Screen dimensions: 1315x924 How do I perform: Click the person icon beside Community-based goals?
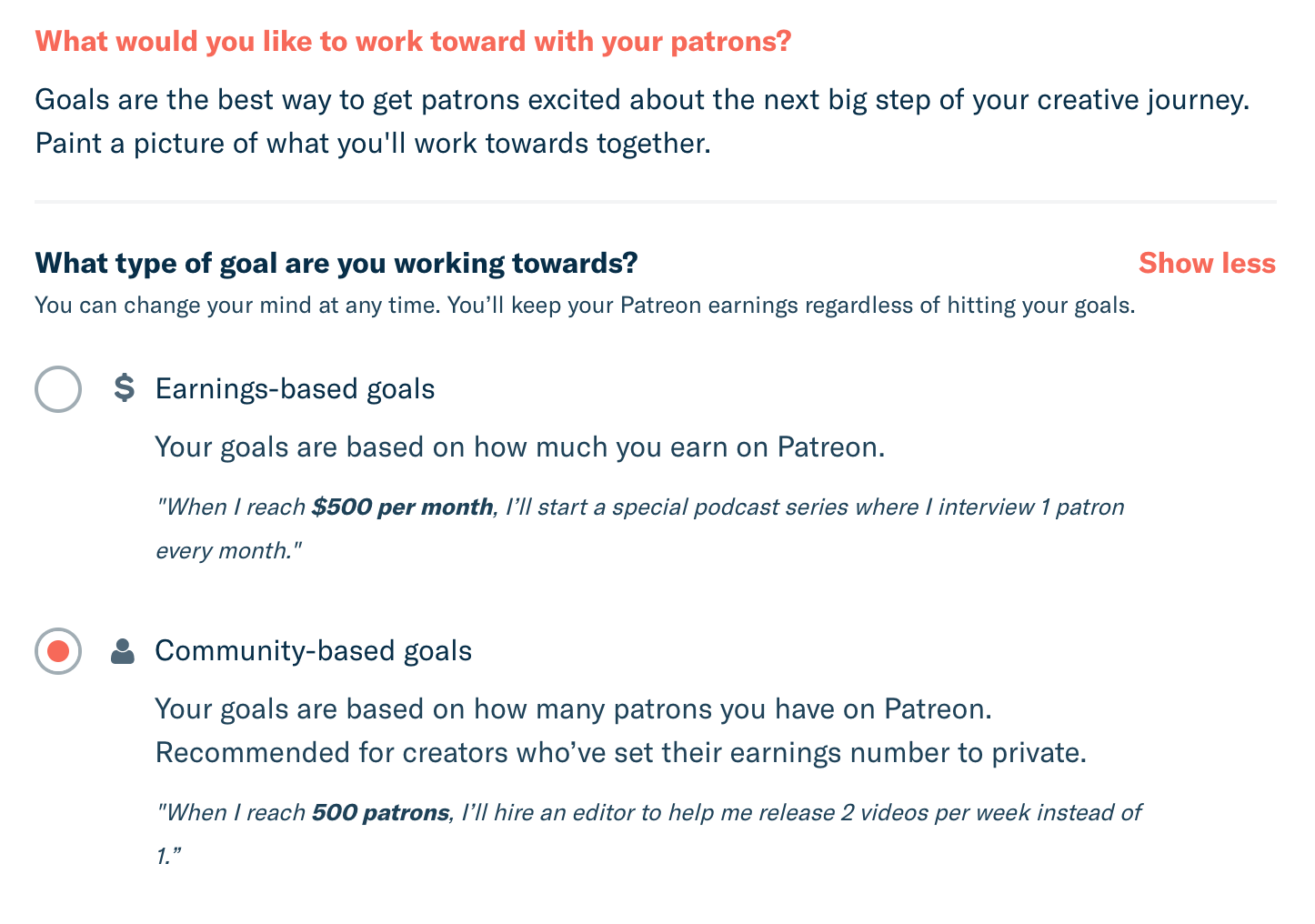point(123,651)
